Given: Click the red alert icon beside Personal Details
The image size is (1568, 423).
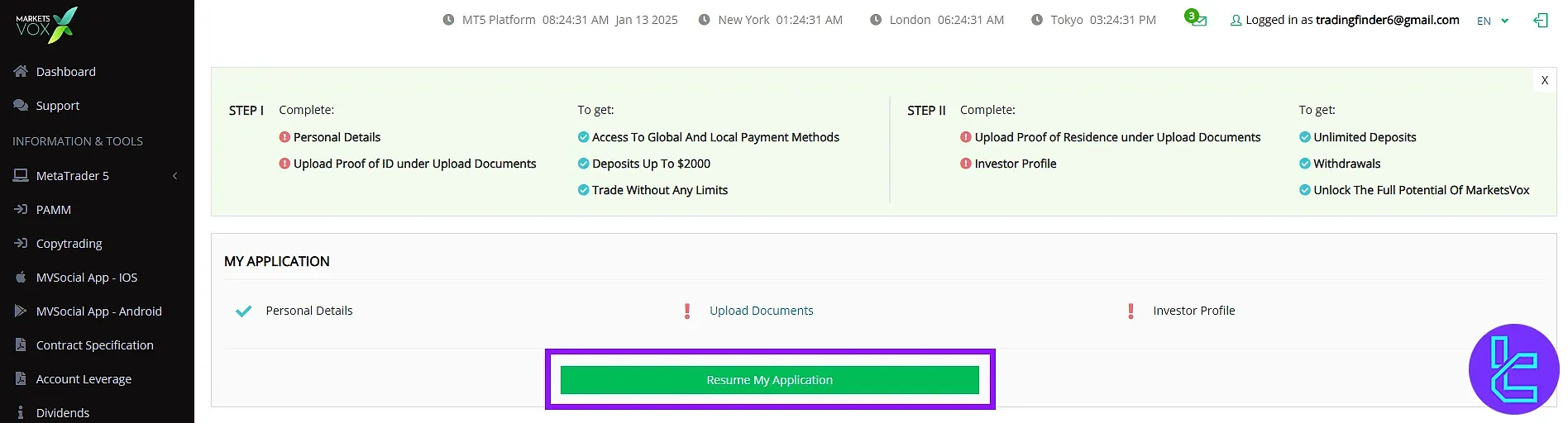Looking at the screenshot, I should (284, 137).
